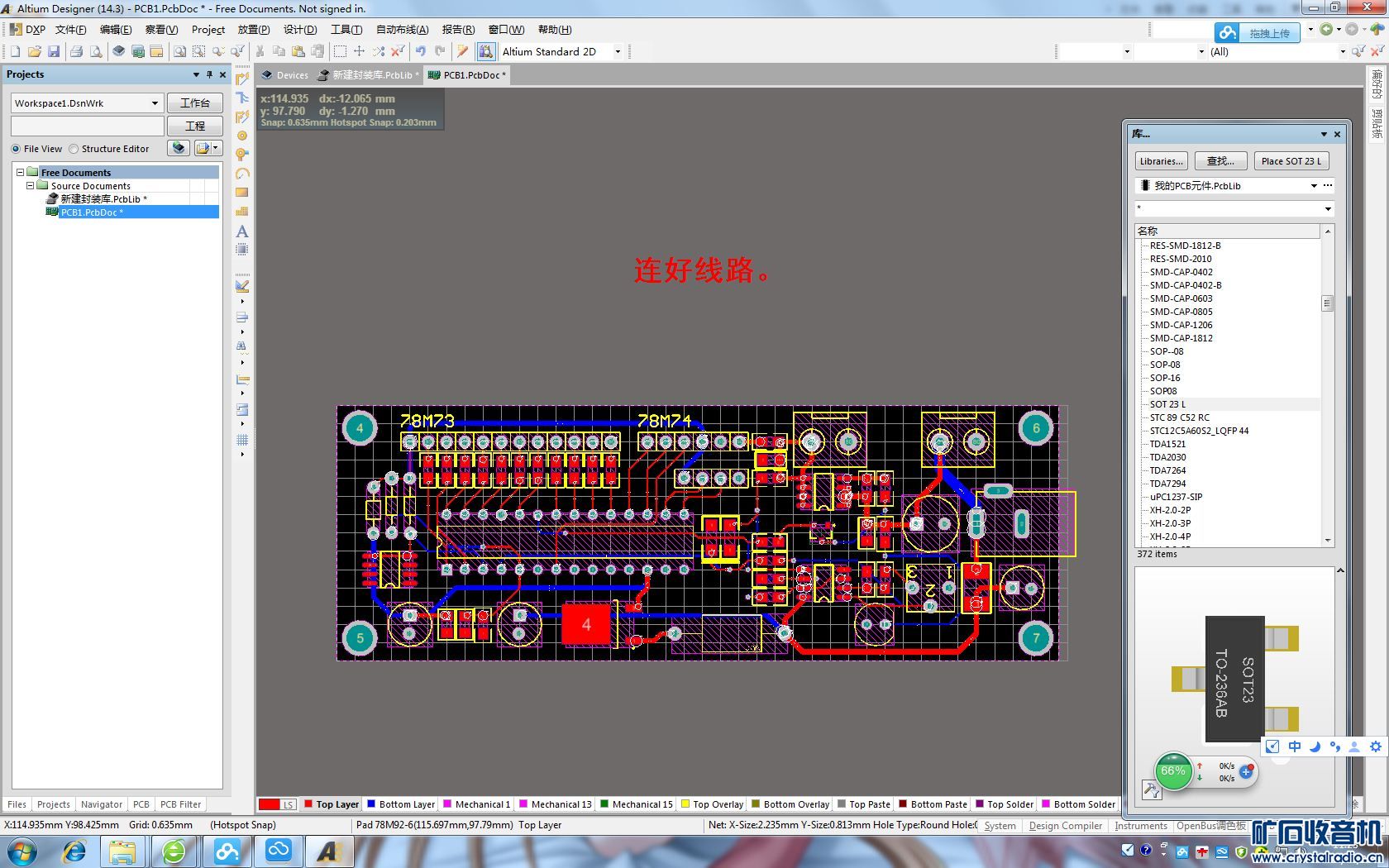
Task: Cut the selection with the scissors icon
Action: (x=260, y=51)
